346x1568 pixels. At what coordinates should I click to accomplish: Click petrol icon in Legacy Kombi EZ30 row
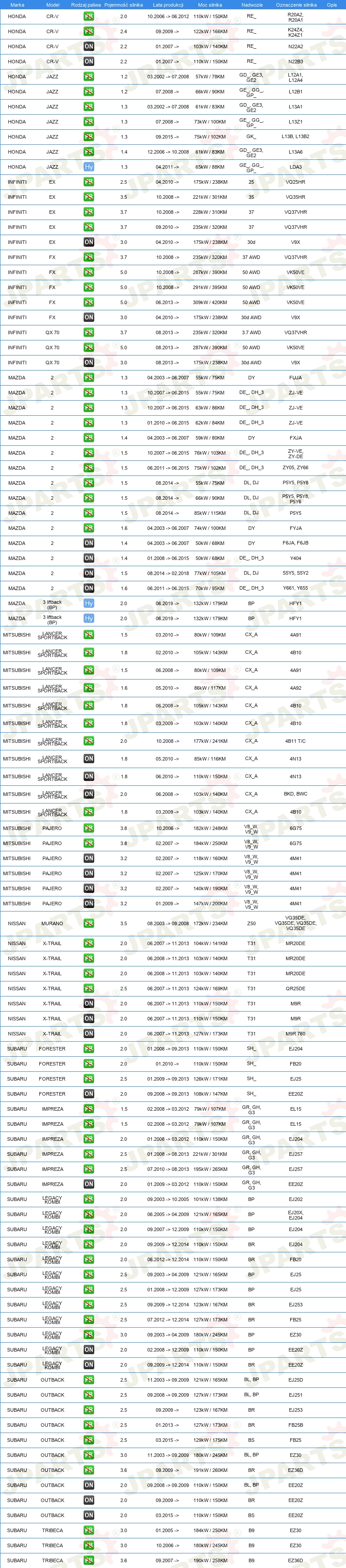click(89, 1335)
